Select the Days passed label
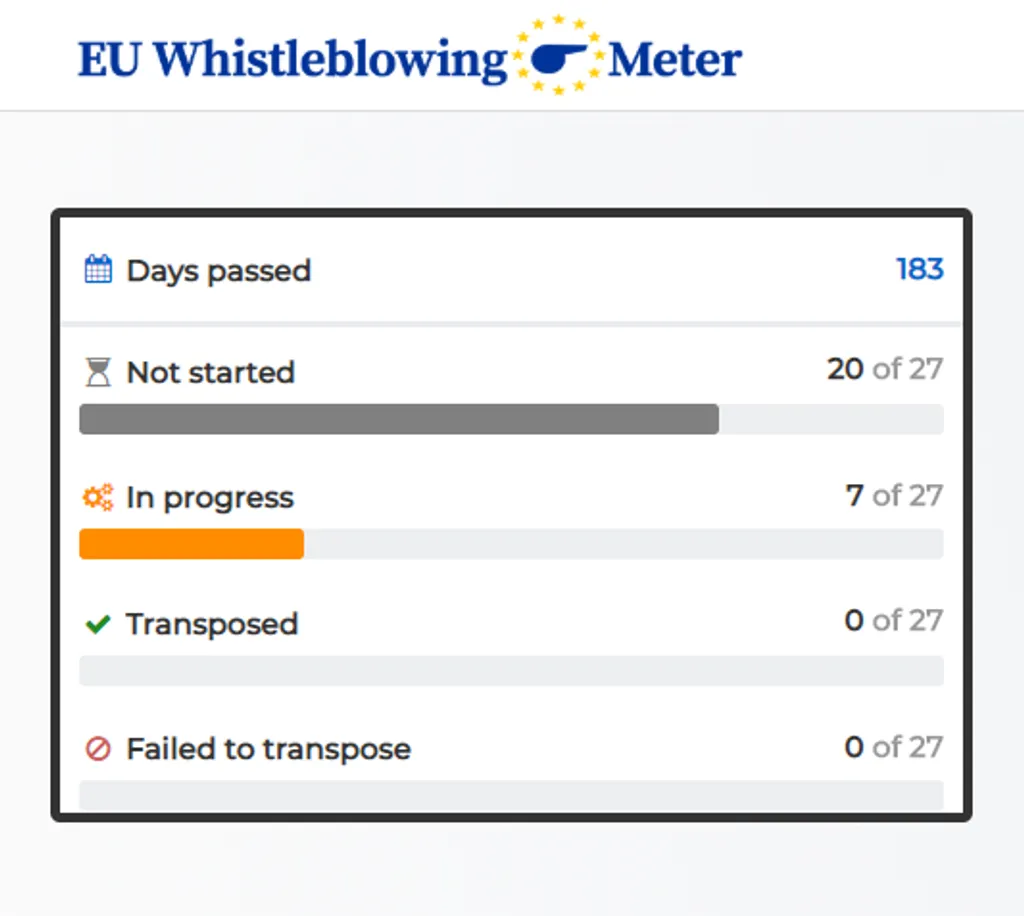1024x916 pixels. tap(218, 270)
